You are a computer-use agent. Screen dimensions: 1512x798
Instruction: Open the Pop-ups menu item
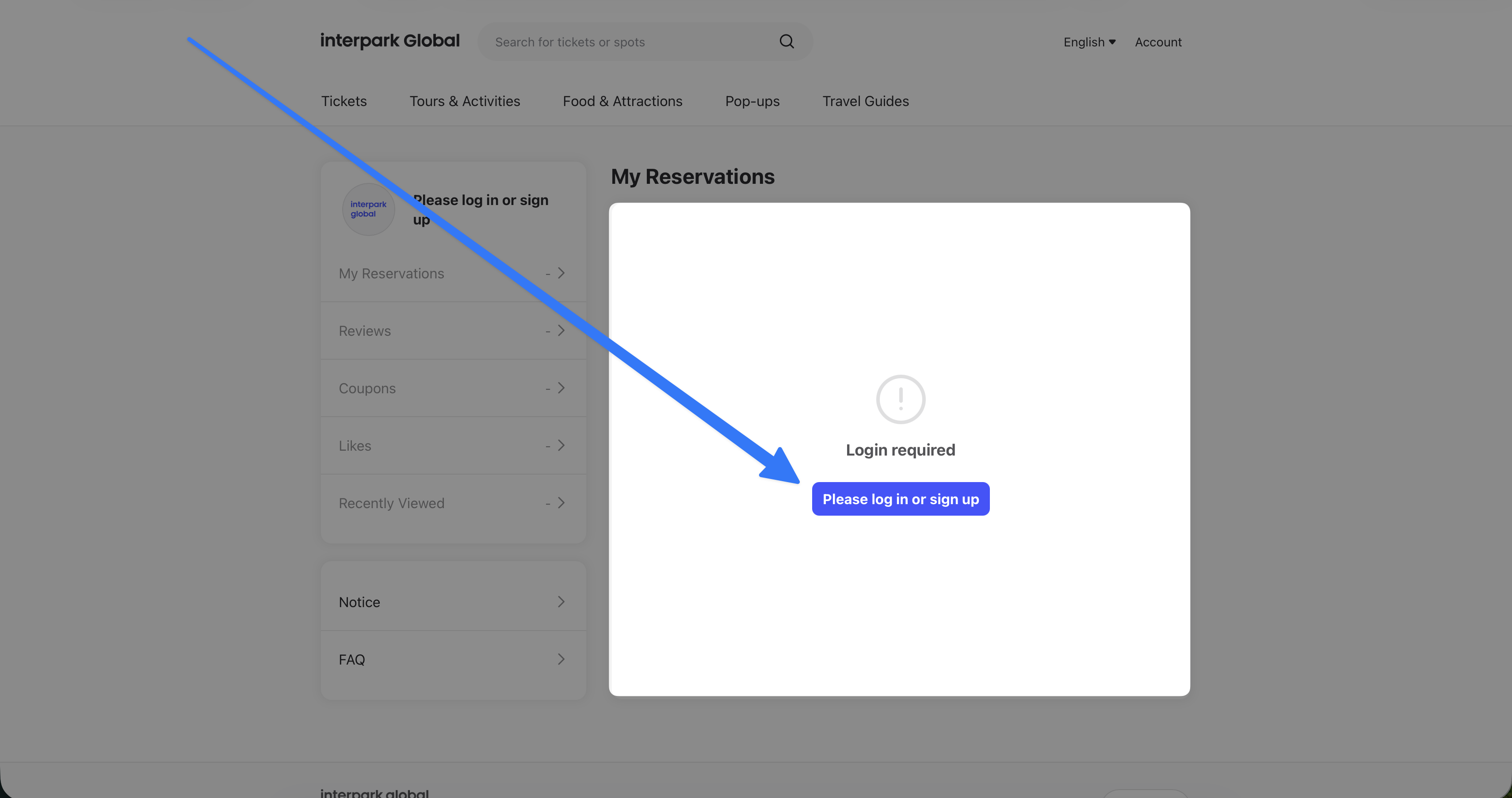pos(752,101)
